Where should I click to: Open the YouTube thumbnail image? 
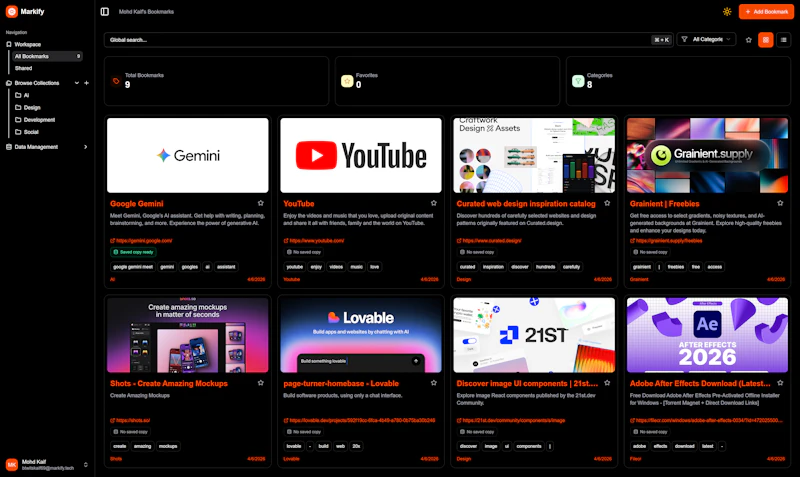pos(361,156)
